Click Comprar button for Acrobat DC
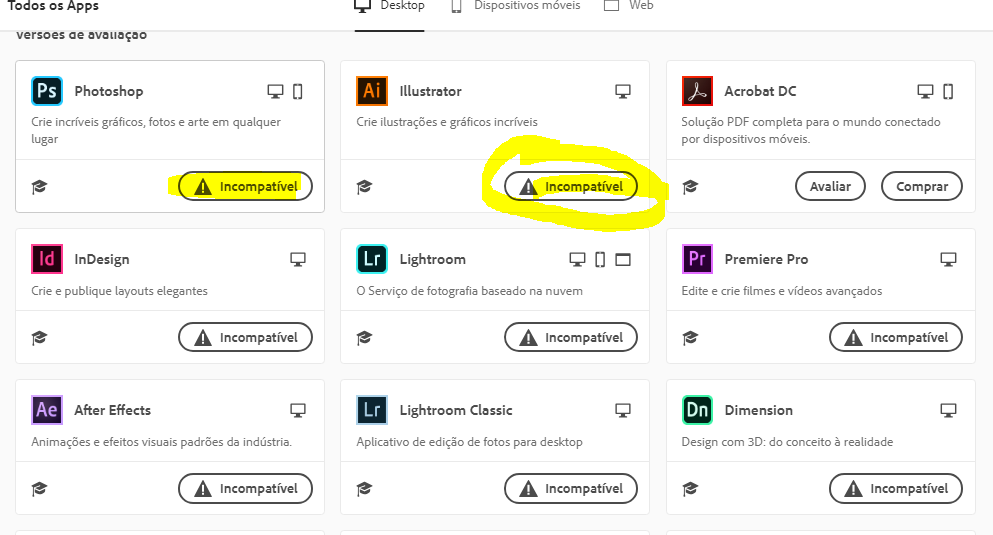This screenshot has height=535, width=993. (921, 186)
